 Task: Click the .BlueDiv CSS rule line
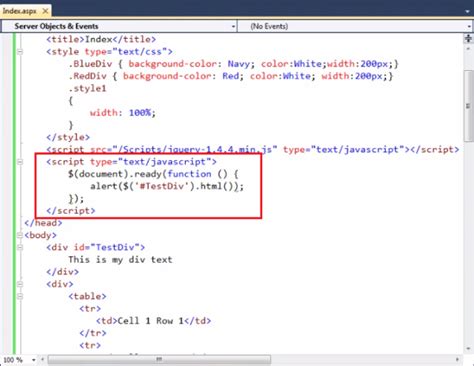233,64
